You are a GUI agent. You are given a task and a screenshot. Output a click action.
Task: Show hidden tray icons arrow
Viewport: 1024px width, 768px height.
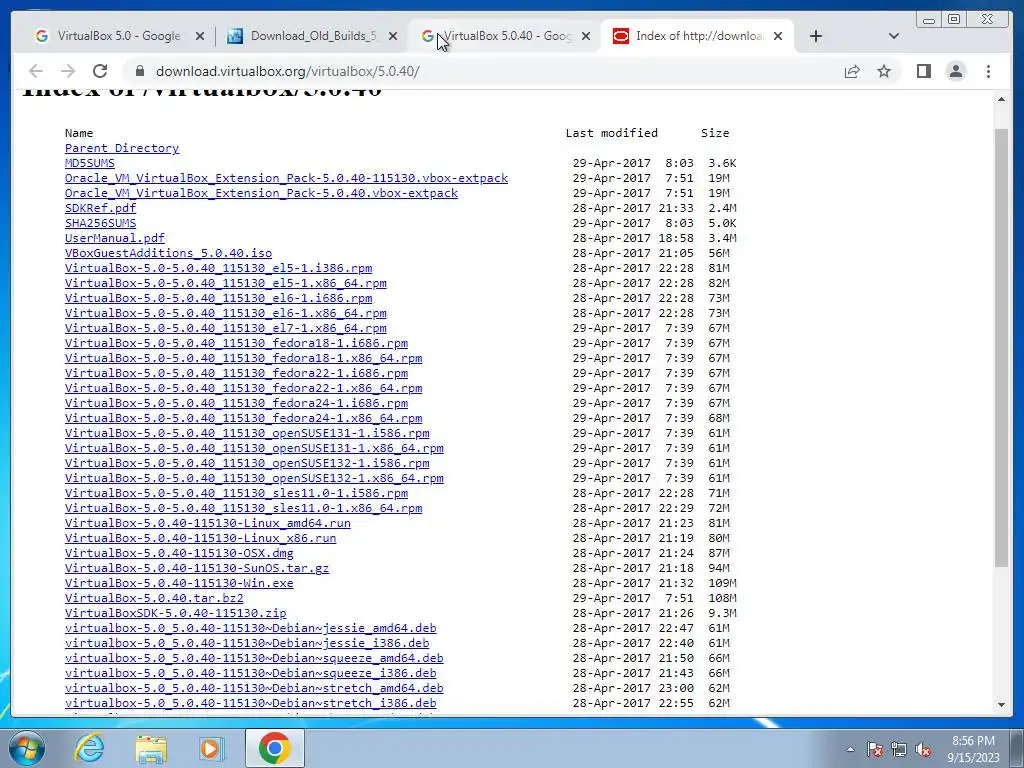click(850, 749)
